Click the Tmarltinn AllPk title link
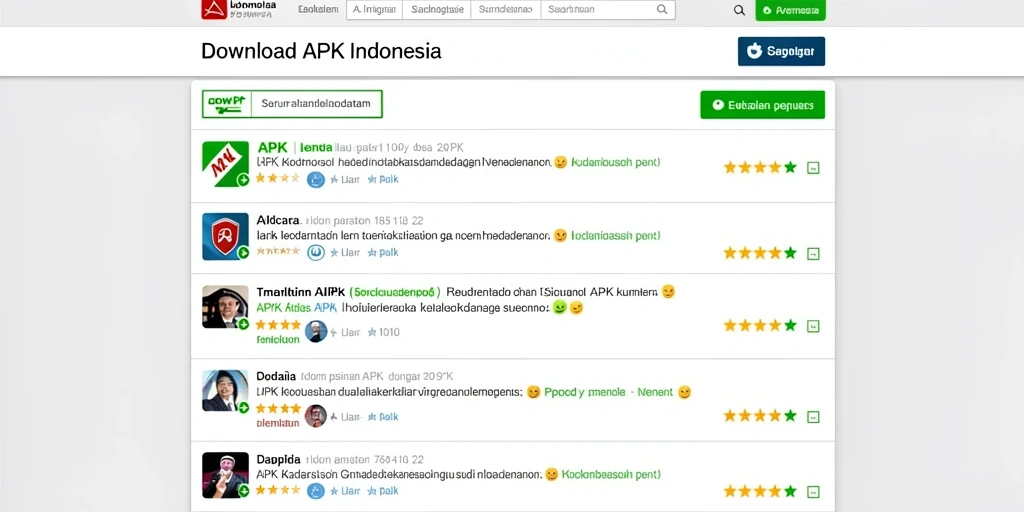This screenshot has width=1024, height=512. tap(300, 292)
